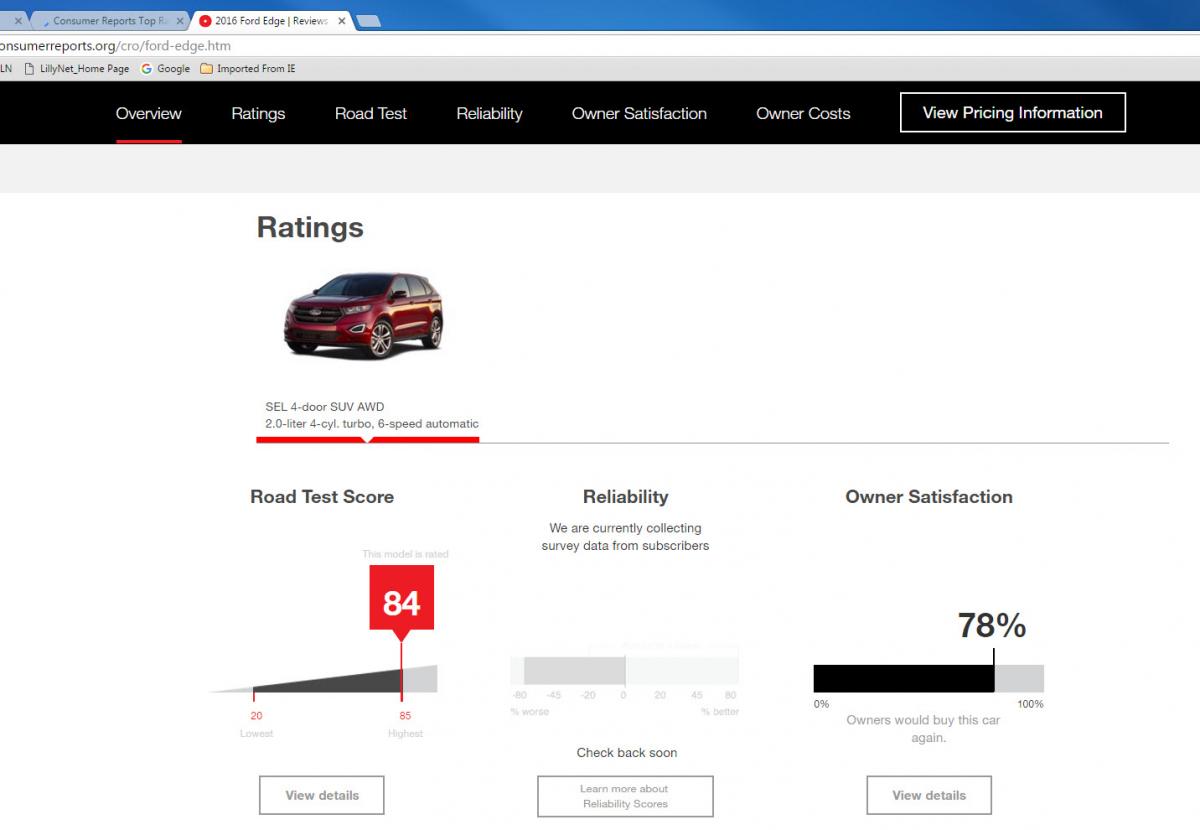This screenshot has height=830, width=1200.
Task: Open the Google bookmark
Action: click(166, 69)
